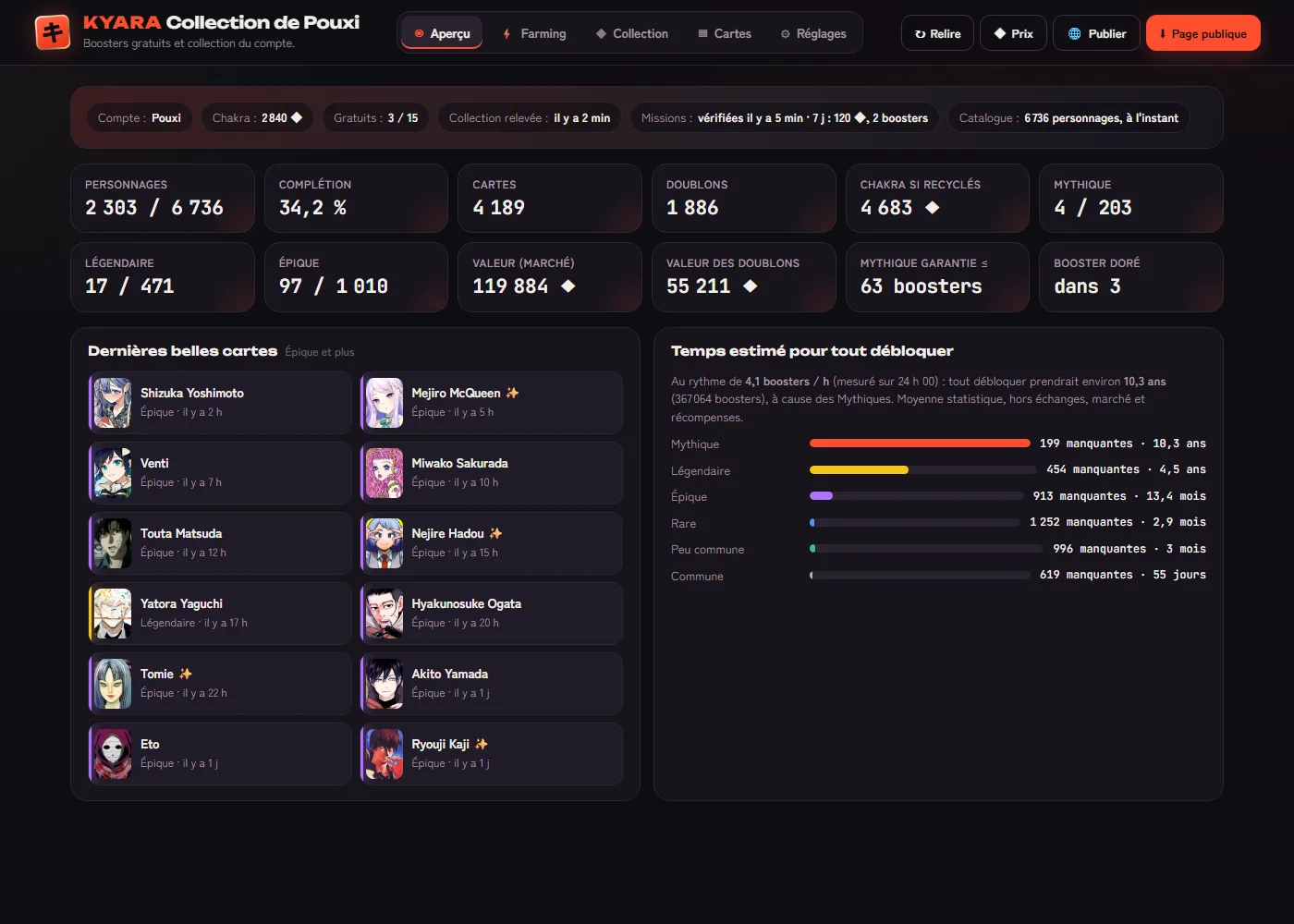Click the BOOSTER DORÉ dans 3 card
The width and height of the screenshot is (1294, 924).
(x=1131, y=276)
